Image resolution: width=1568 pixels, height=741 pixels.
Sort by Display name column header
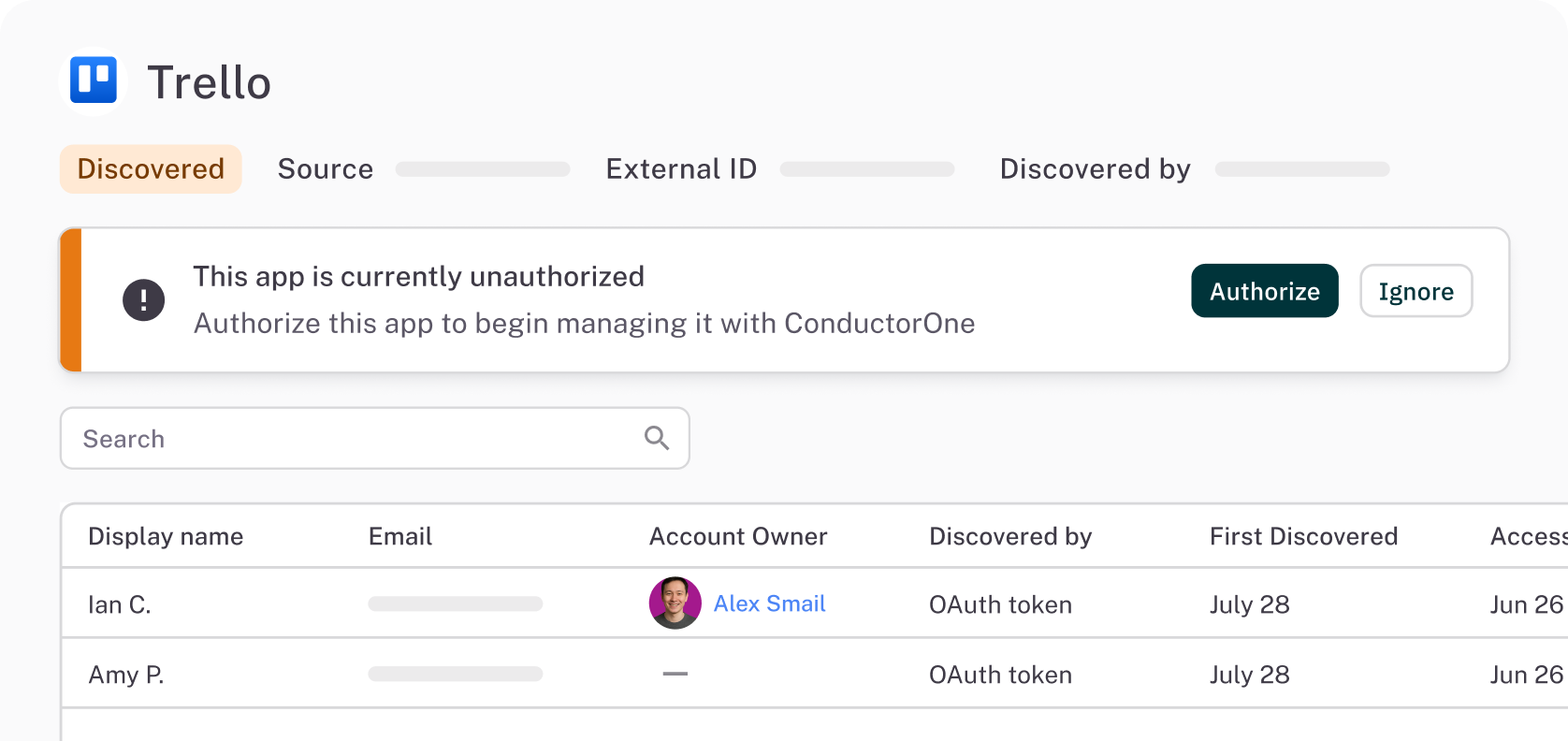point(166,536)
